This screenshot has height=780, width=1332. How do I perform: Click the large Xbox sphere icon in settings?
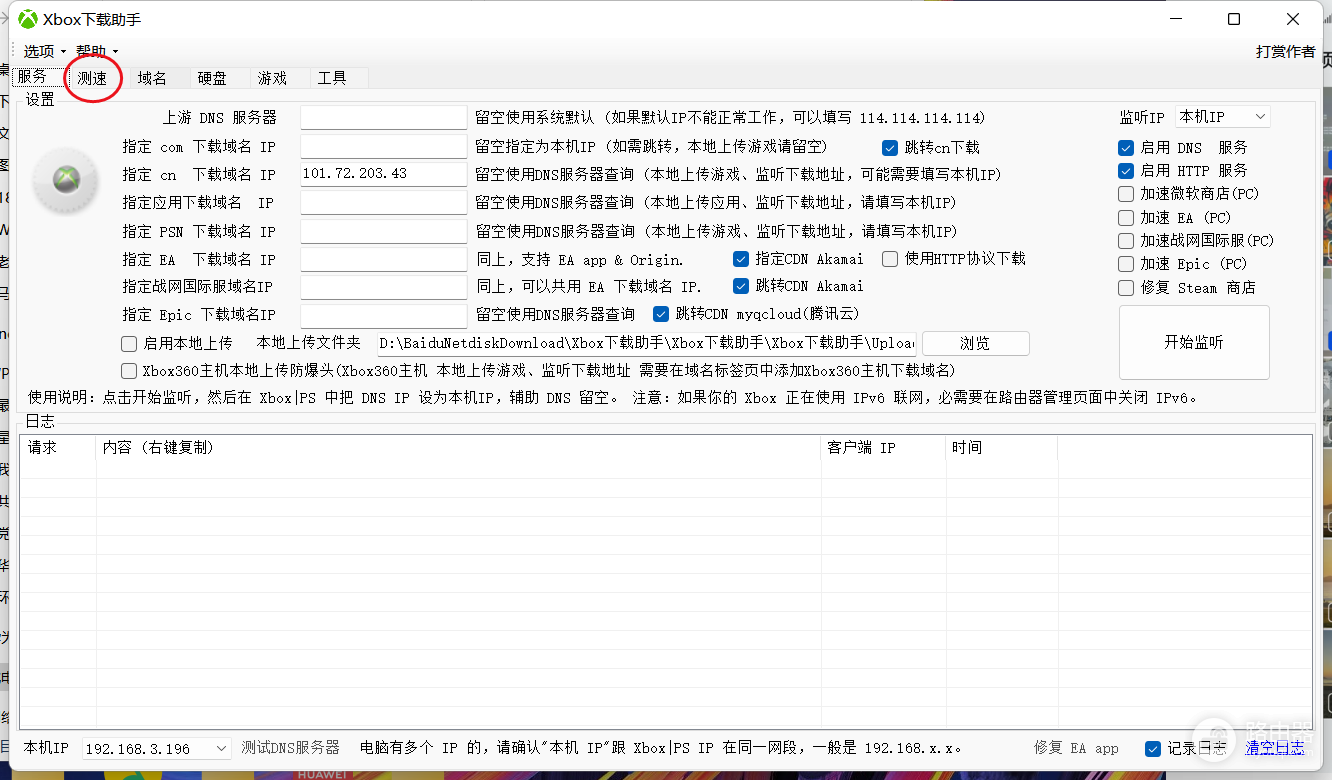pyautogui.click(x=67, y=180)
